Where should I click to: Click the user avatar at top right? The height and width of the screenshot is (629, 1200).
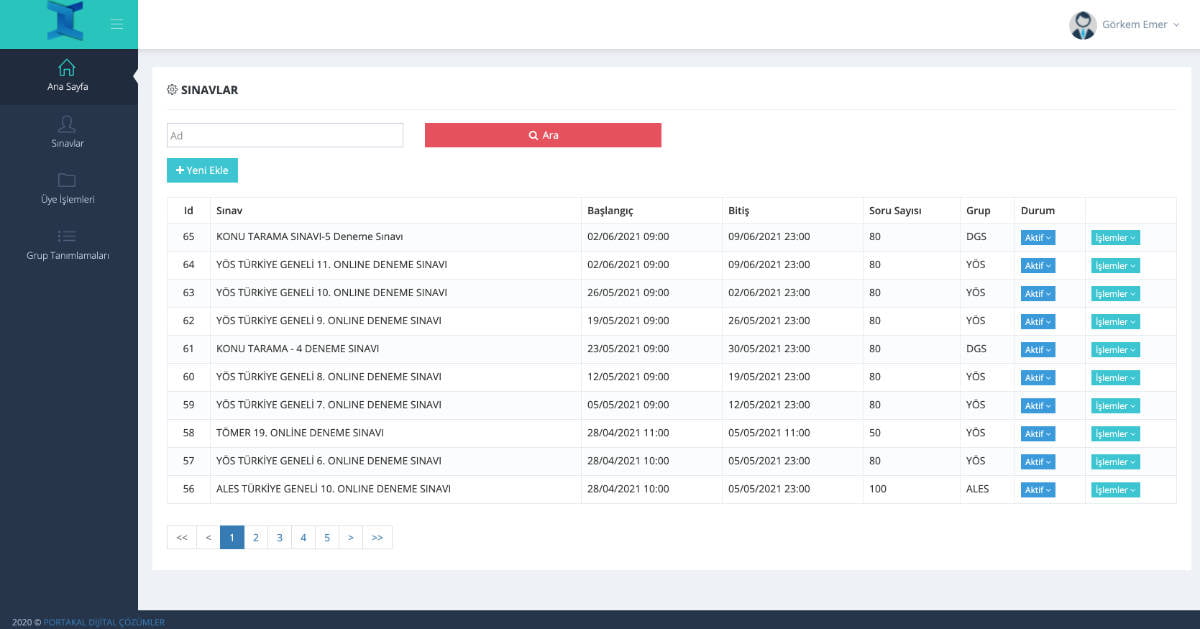pos(1083,24)
